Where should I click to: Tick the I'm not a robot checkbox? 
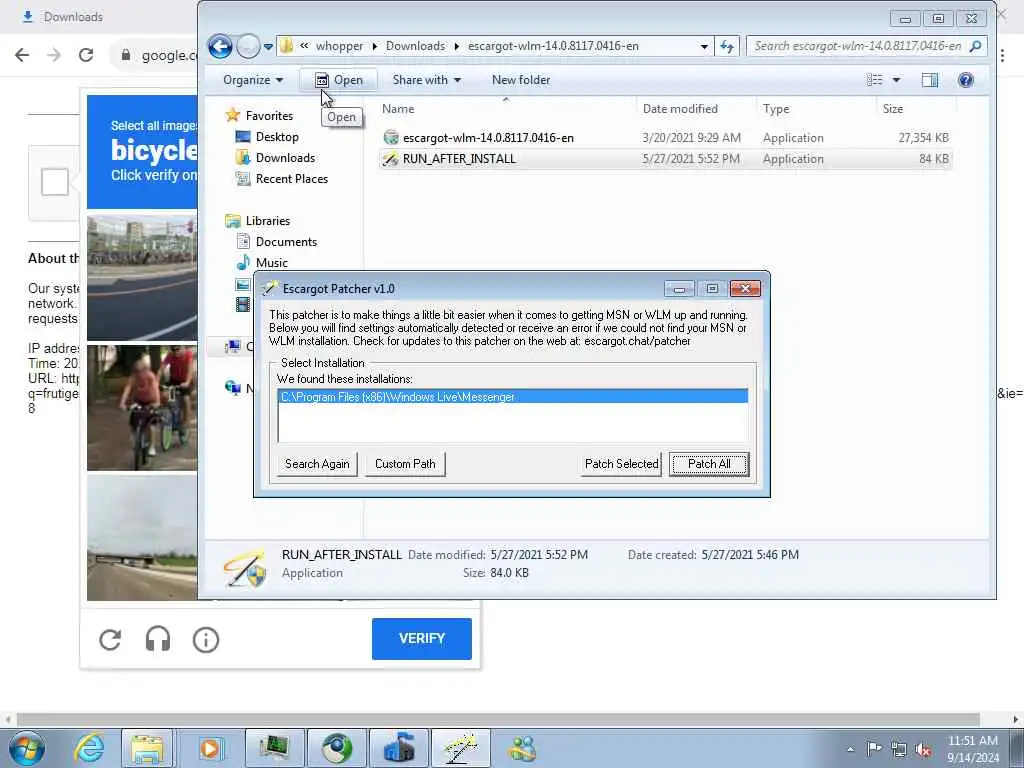[x=55, y=182]
